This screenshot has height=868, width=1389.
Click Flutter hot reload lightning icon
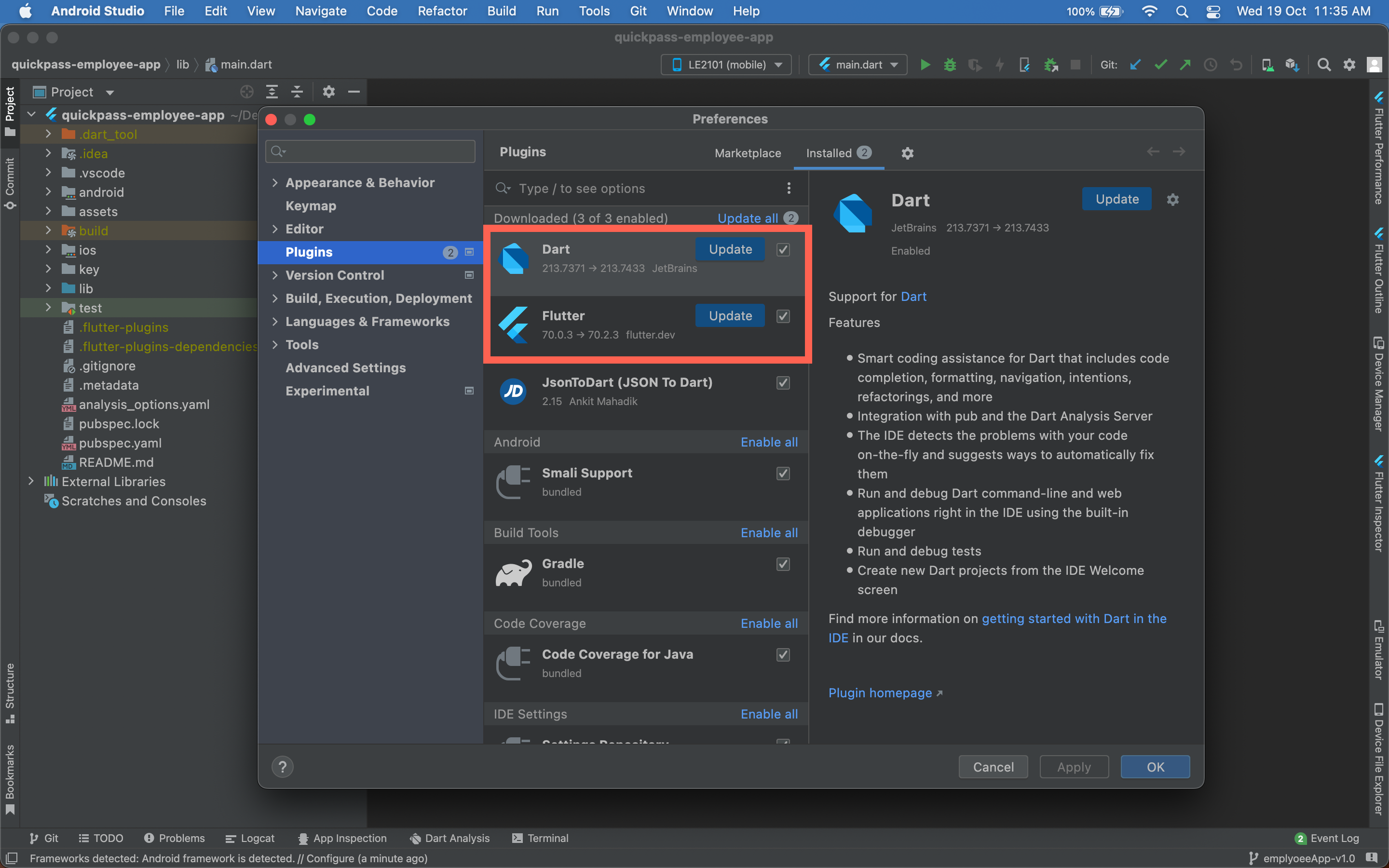point(1000,65)
